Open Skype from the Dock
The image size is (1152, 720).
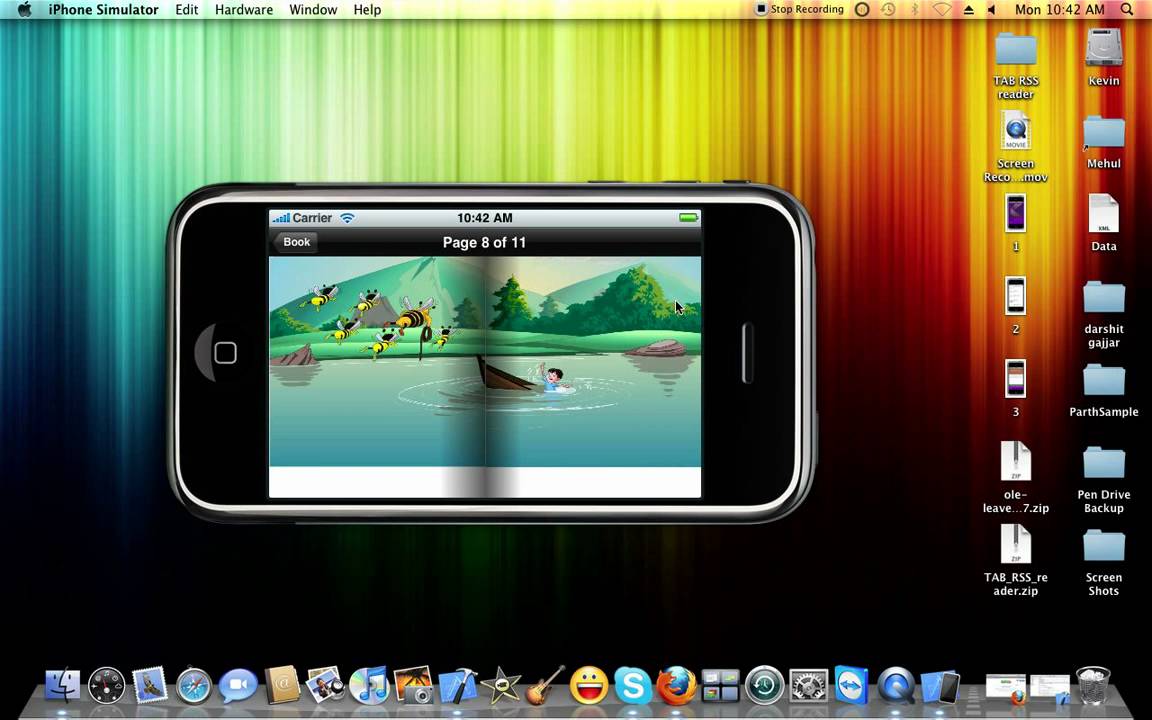click(633, 685)
